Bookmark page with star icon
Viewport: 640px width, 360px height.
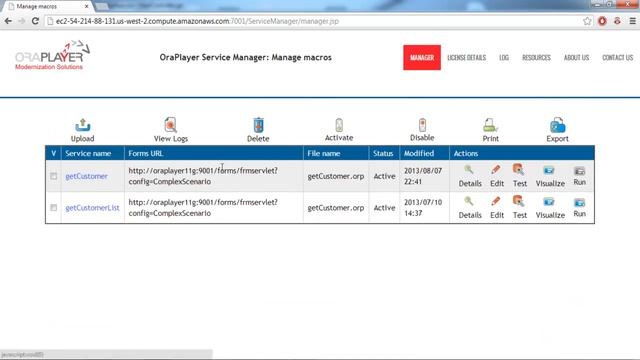click(587, 21)
